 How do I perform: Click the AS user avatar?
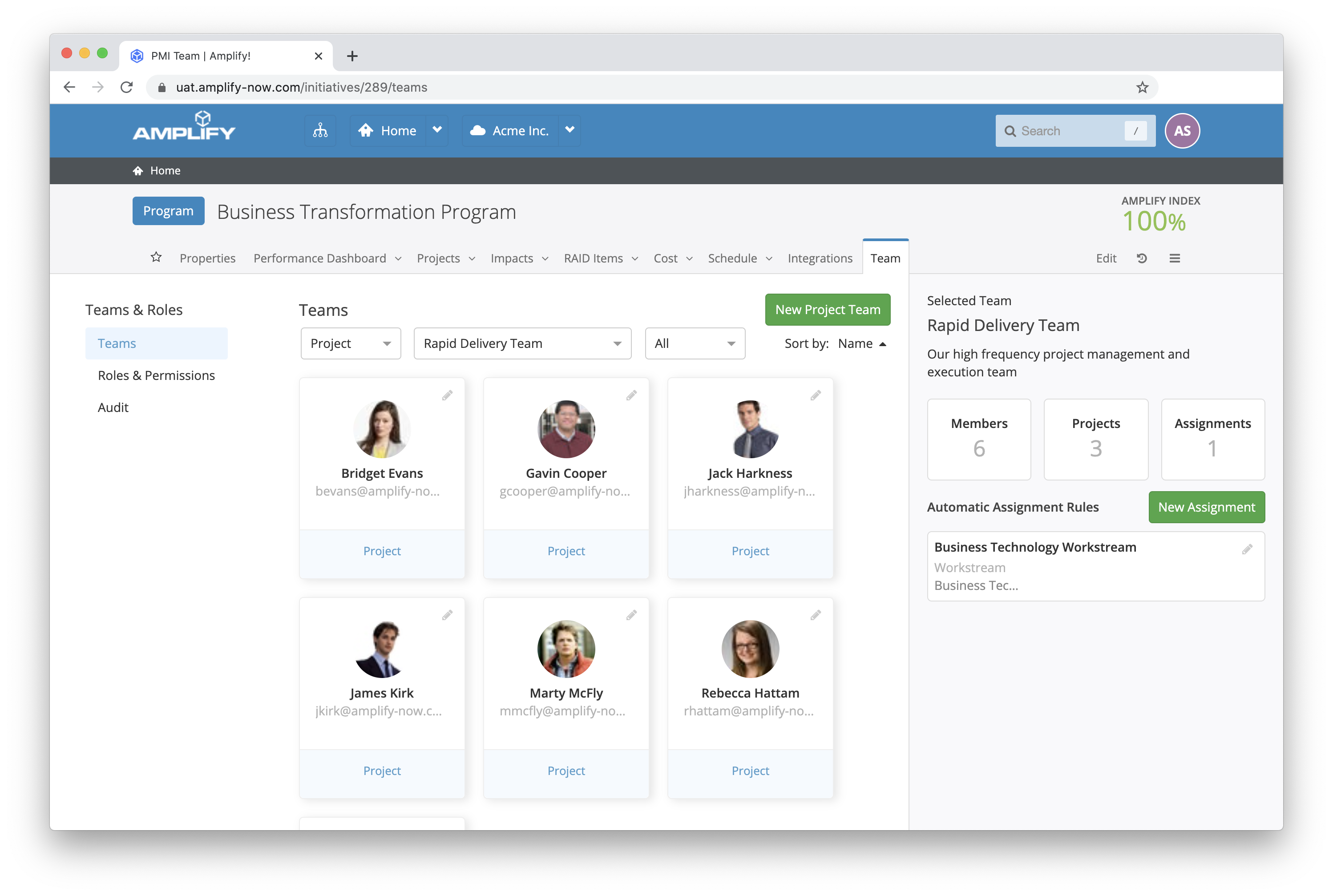[x=1182, y=131]
